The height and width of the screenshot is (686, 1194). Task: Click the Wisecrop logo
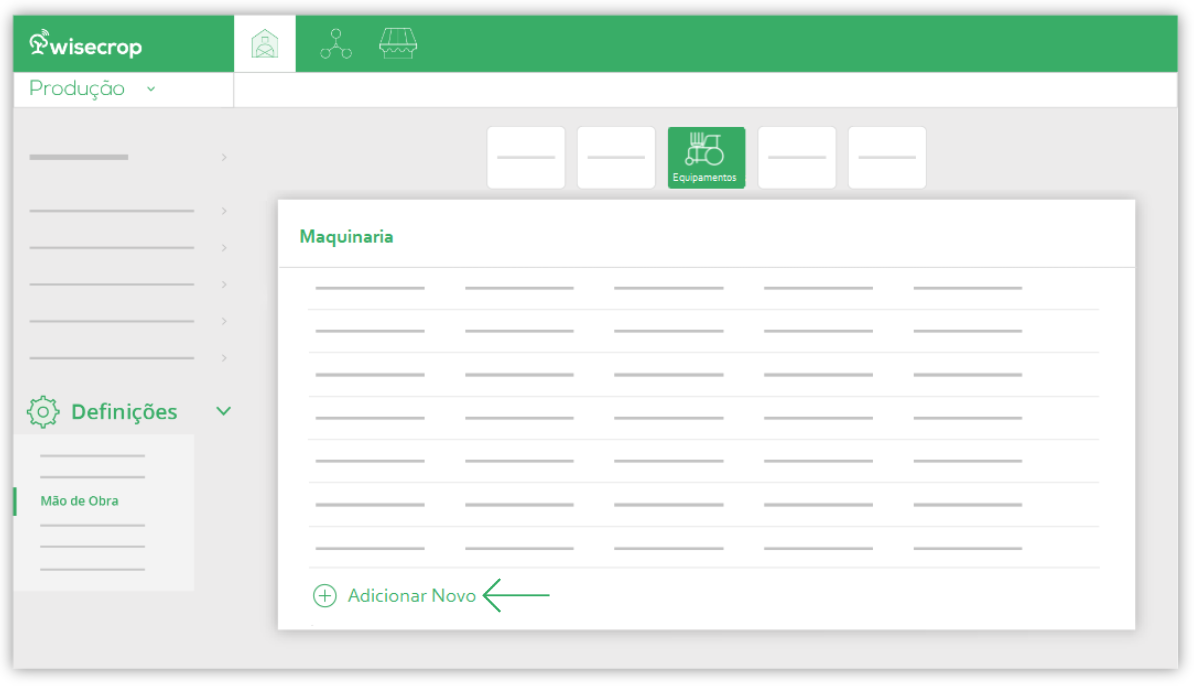85,45
